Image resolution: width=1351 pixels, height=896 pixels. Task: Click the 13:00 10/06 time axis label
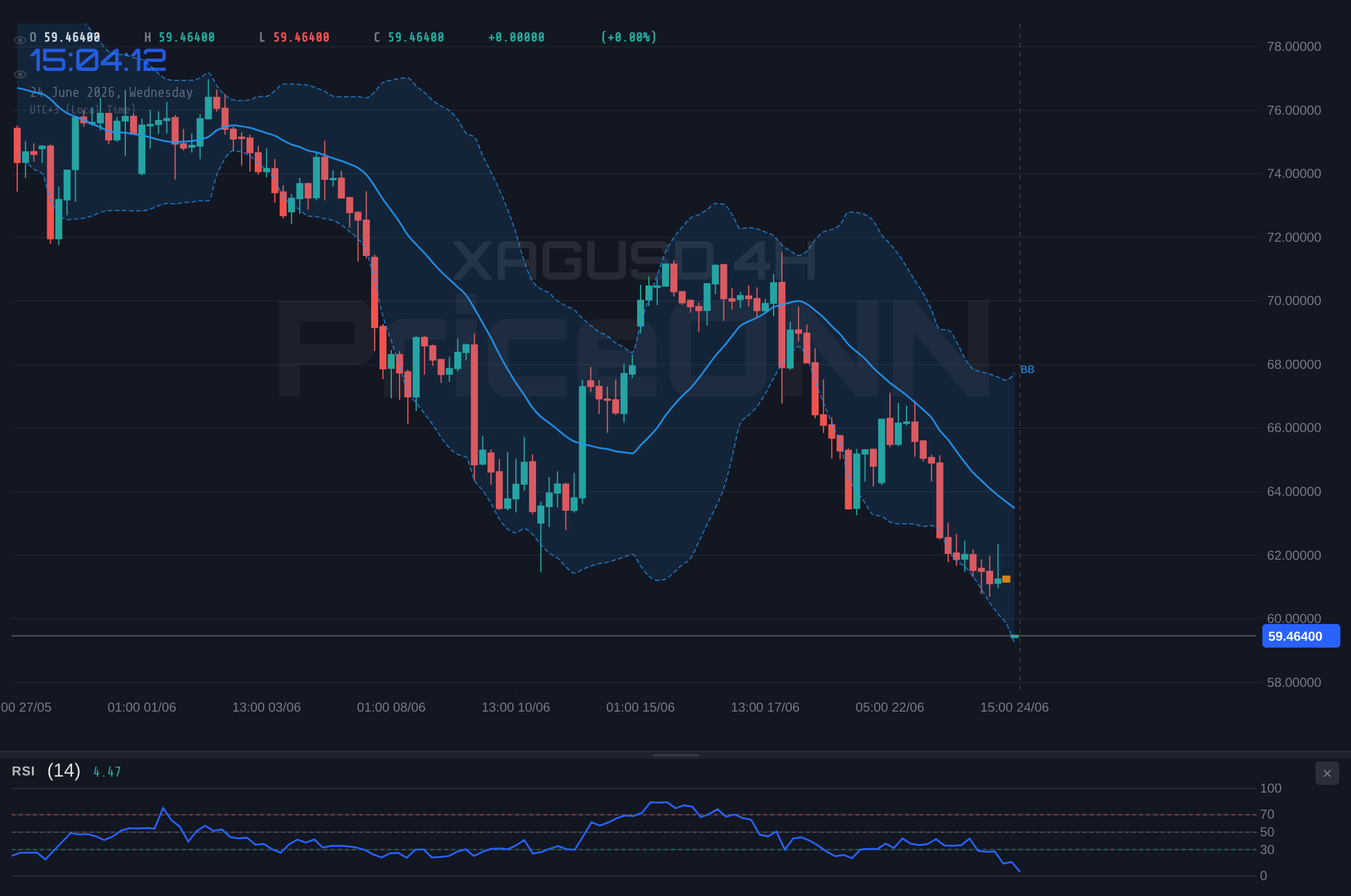point(516,707)
